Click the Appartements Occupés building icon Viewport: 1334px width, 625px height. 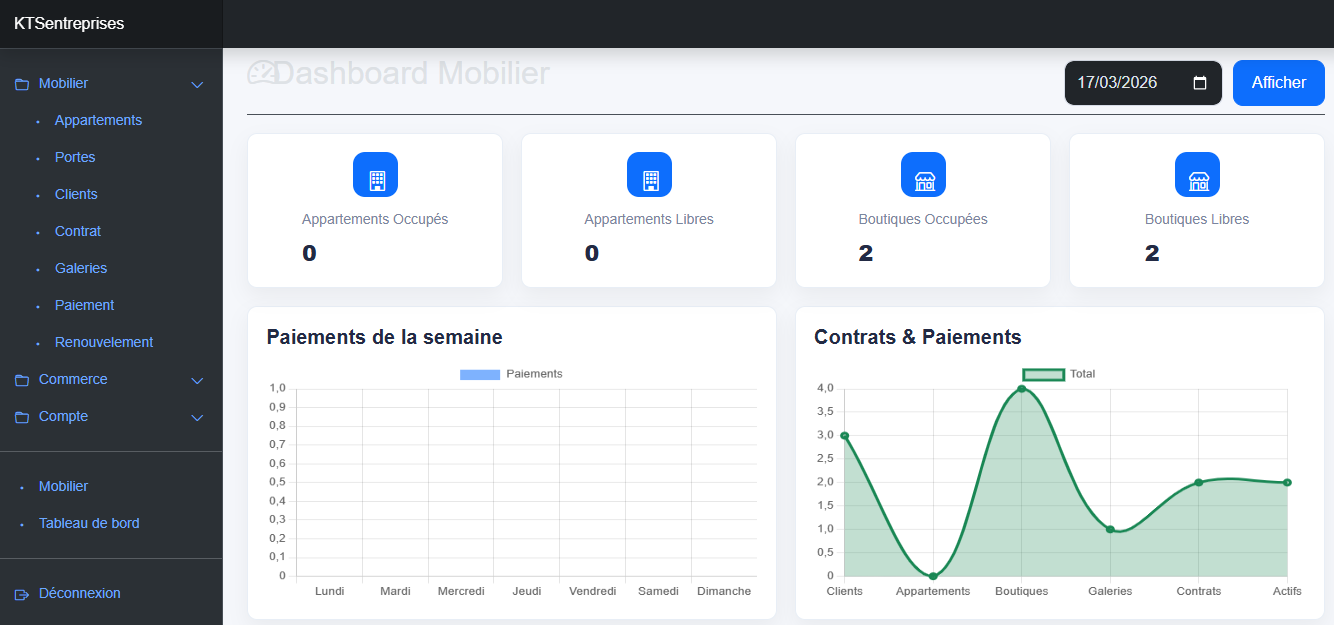coord(375,174)
